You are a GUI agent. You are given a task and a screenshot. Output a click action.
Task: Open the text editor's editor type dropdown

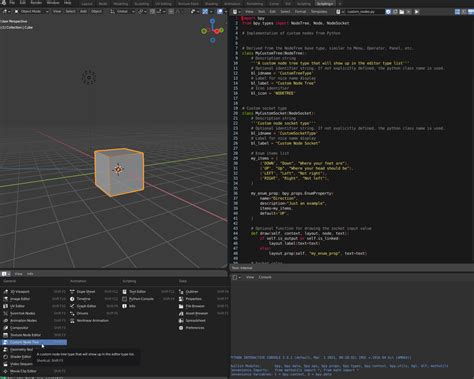click(236, 12)
